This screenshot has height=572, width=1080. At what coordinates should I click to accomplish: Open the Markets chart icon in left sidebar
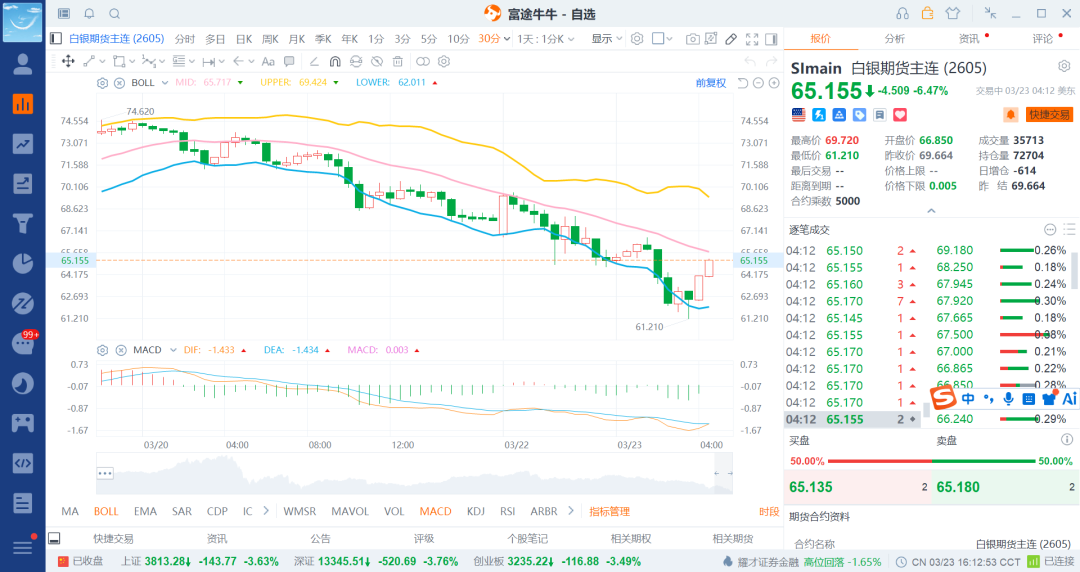22,104
